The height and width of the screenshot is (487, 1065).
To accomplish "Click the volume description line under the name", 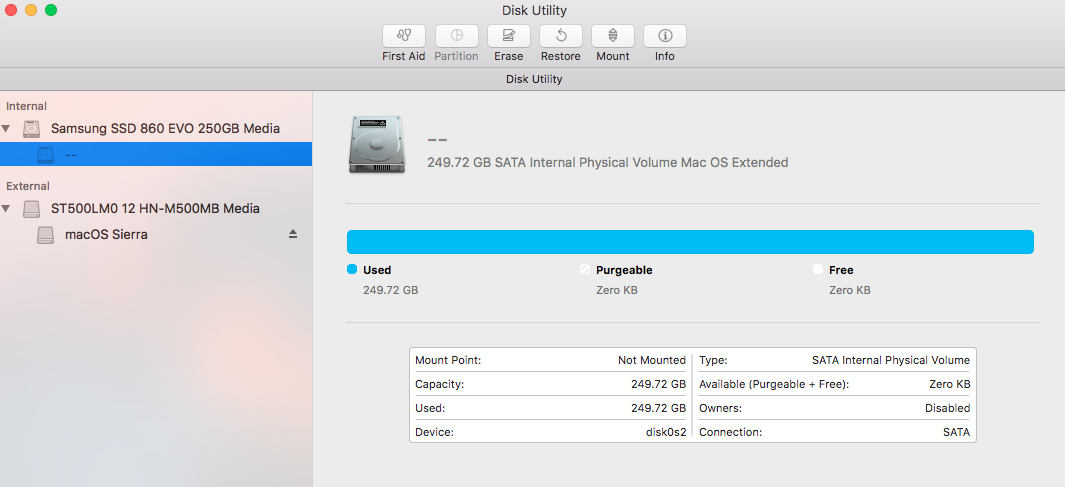I will (607, 163).
